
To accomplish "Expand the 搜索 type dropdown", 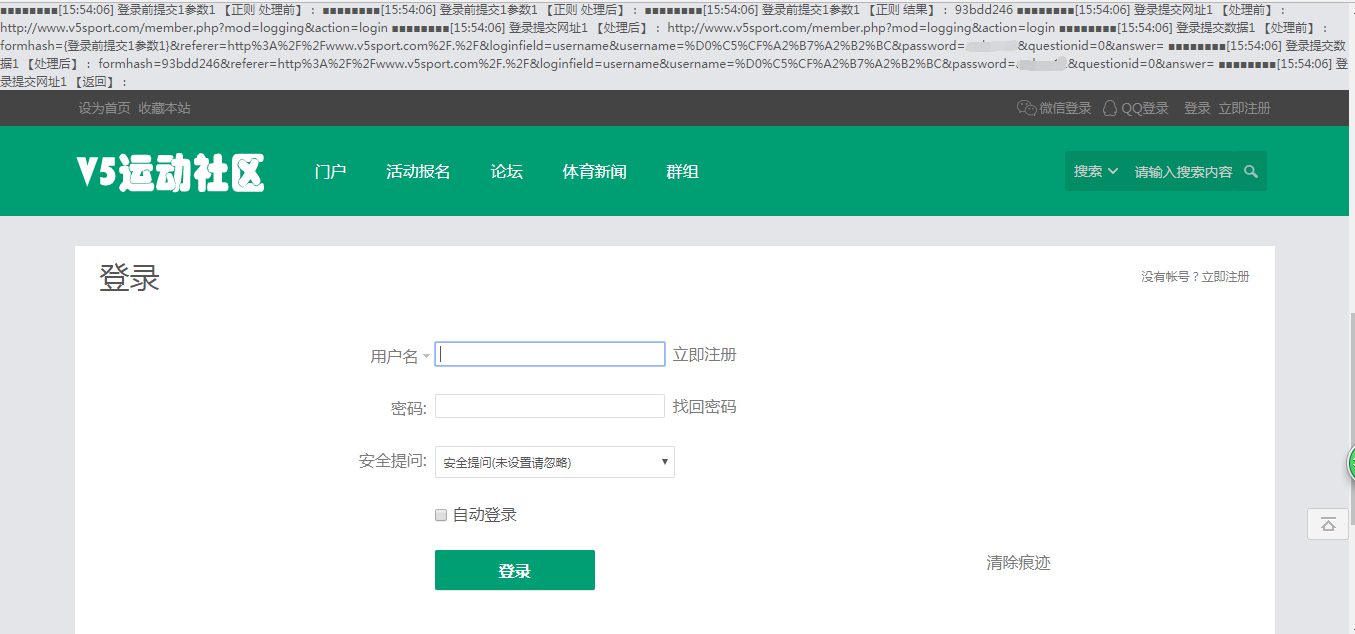I will [x=1095, y=172].
